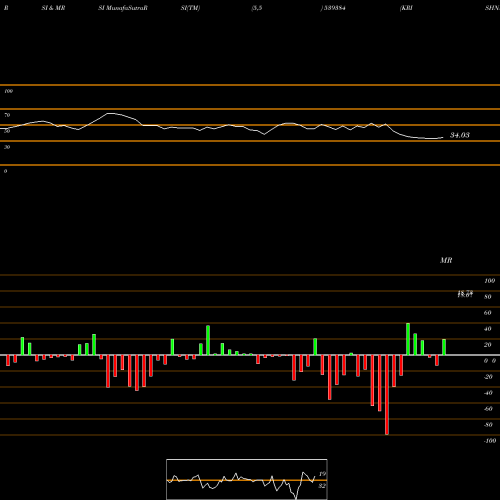Click the 'SI & MR' header text
Screen dimensions: 500x500
pyautogui.click(x=53, y=8)
